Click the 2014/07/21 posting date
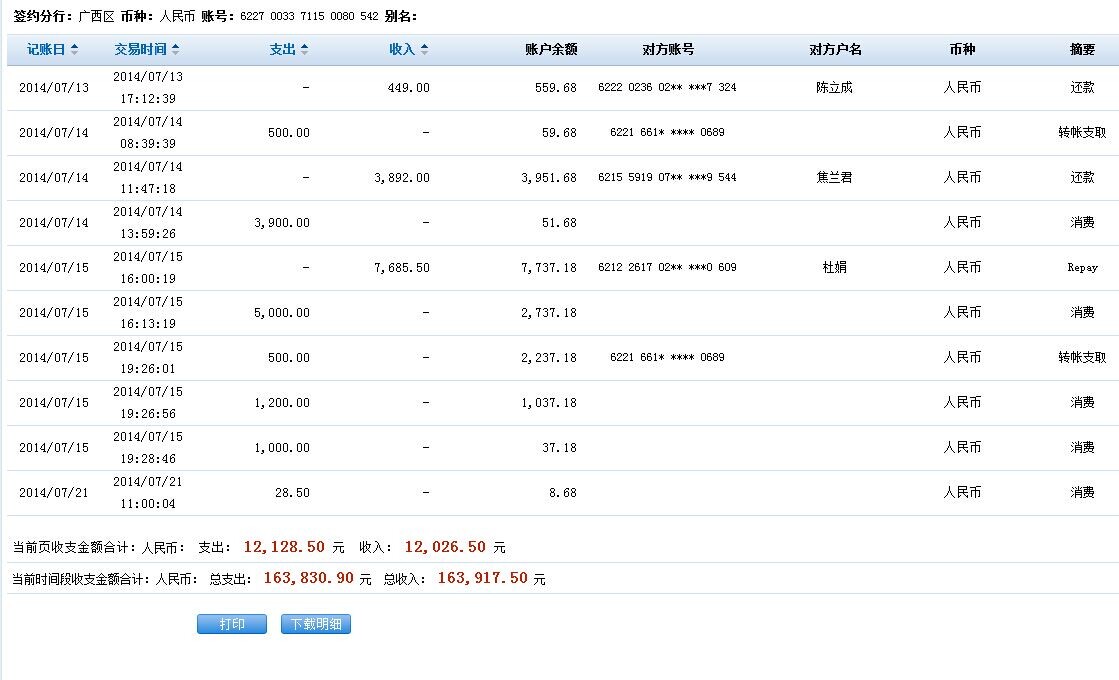The image size is (1119, 680). (x=54, y=493)
